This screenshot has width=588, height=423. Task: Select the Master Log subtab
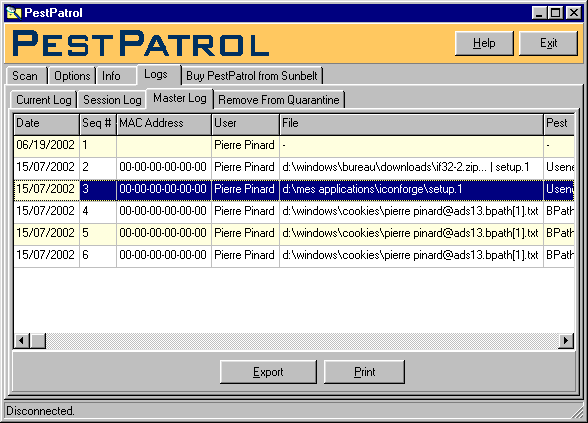(x=180, y=98)
